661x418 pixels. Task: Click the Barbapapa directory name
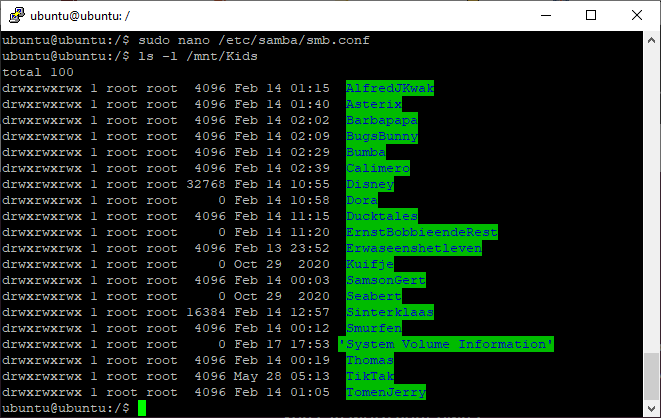pos(382,120)
